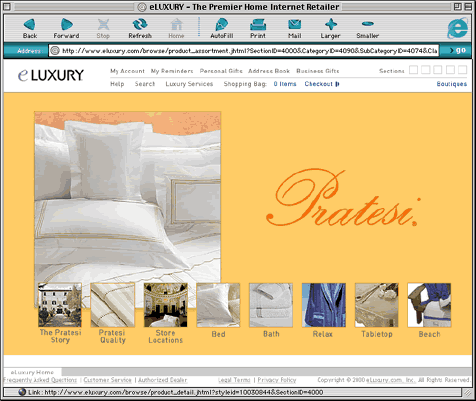Select the Bath category thumbnail

coord(271,305)
